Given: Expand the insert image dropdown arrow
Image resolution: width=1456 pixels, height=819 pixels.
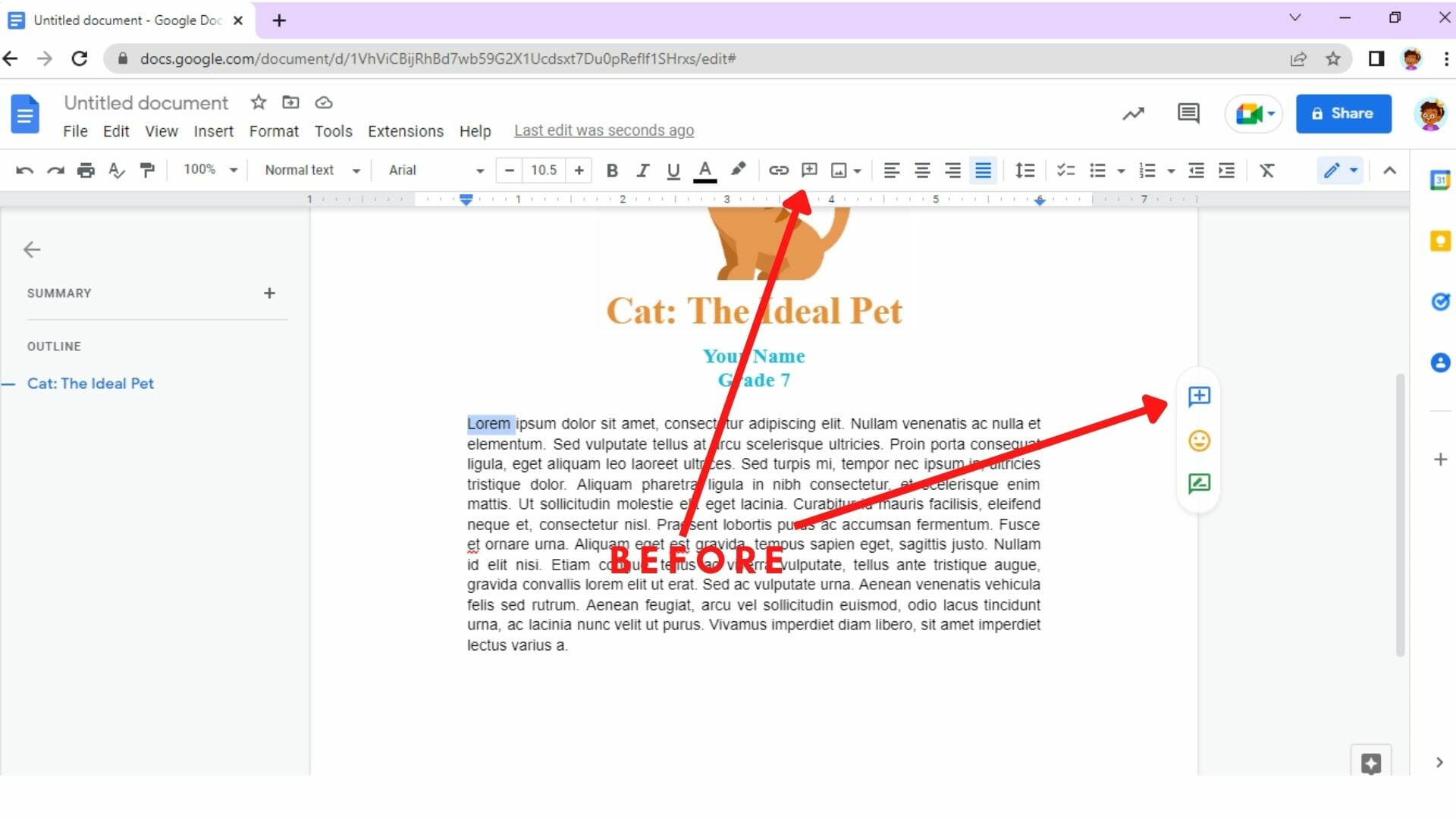Looking at the screenshot, I should coord(858,171).
